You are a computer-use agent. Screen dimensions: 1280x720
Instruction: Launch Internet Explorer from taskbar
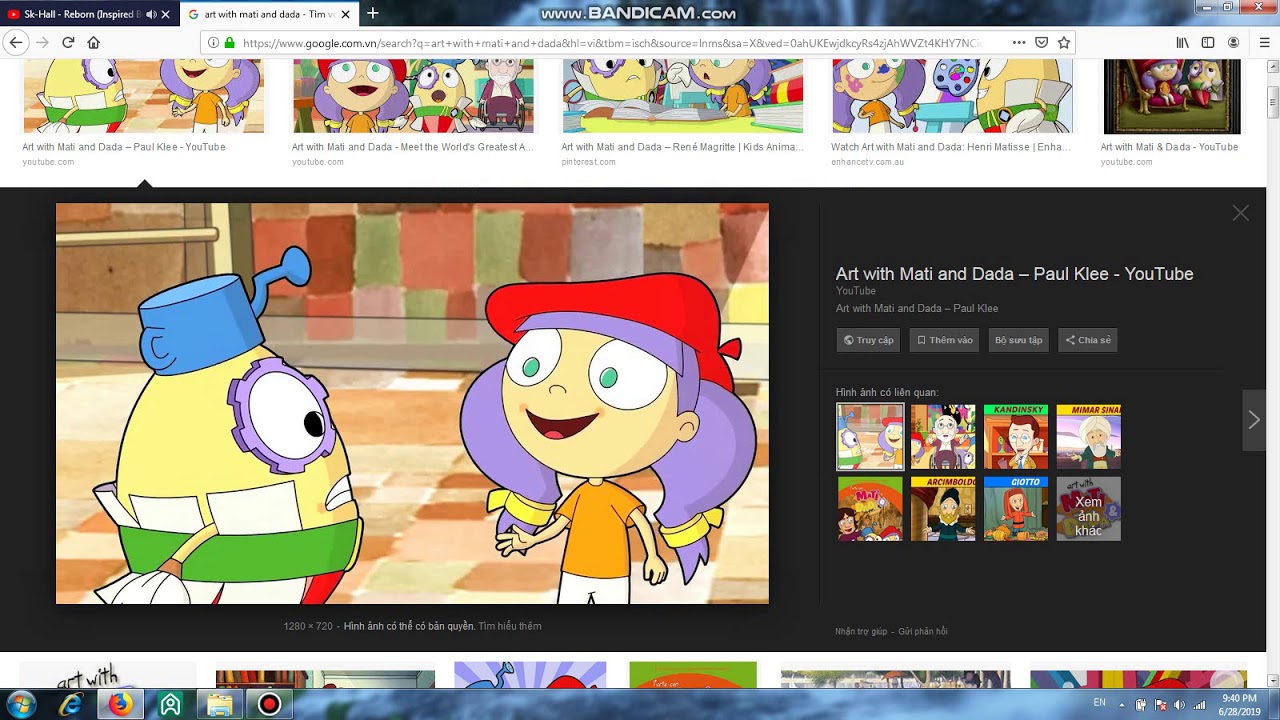pos(71,704)
